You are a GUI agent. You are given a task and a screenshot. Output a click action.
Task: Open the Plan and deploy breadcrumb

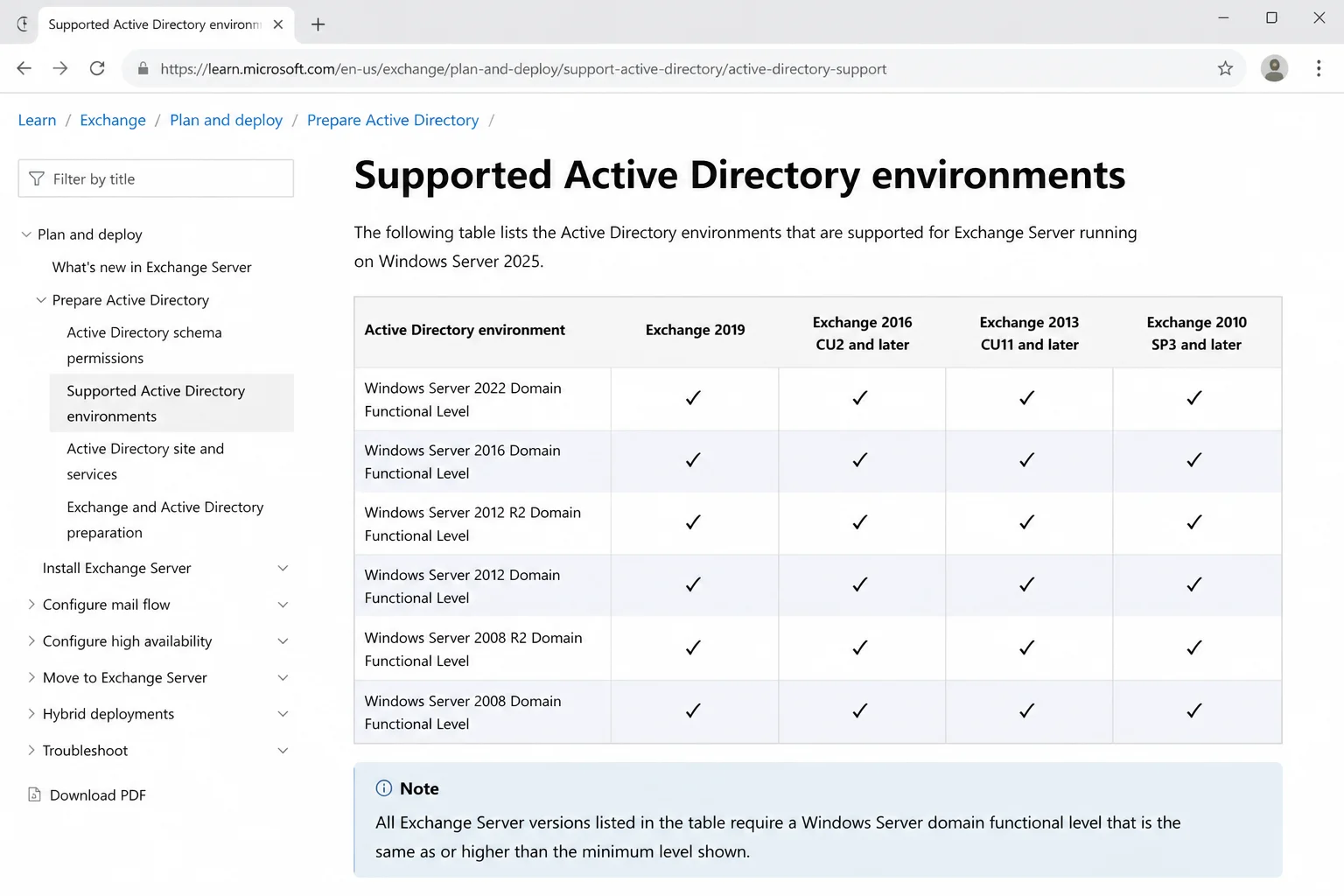click(x=226, y=120)
